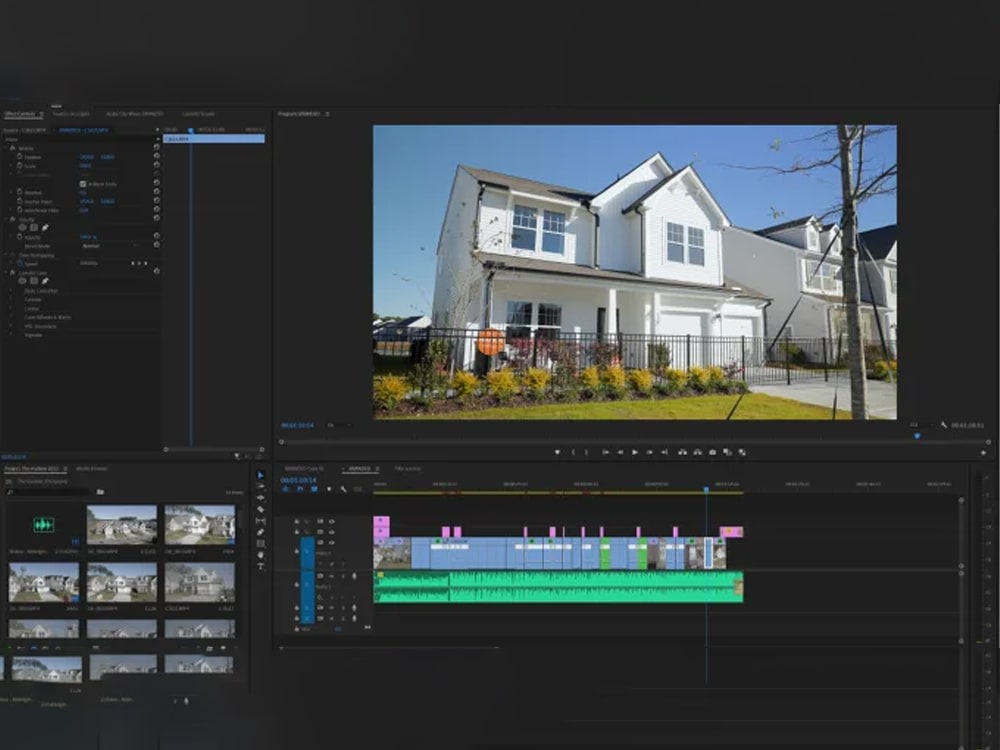Open the Program monitor button editor plus

(x=983, y=453)
